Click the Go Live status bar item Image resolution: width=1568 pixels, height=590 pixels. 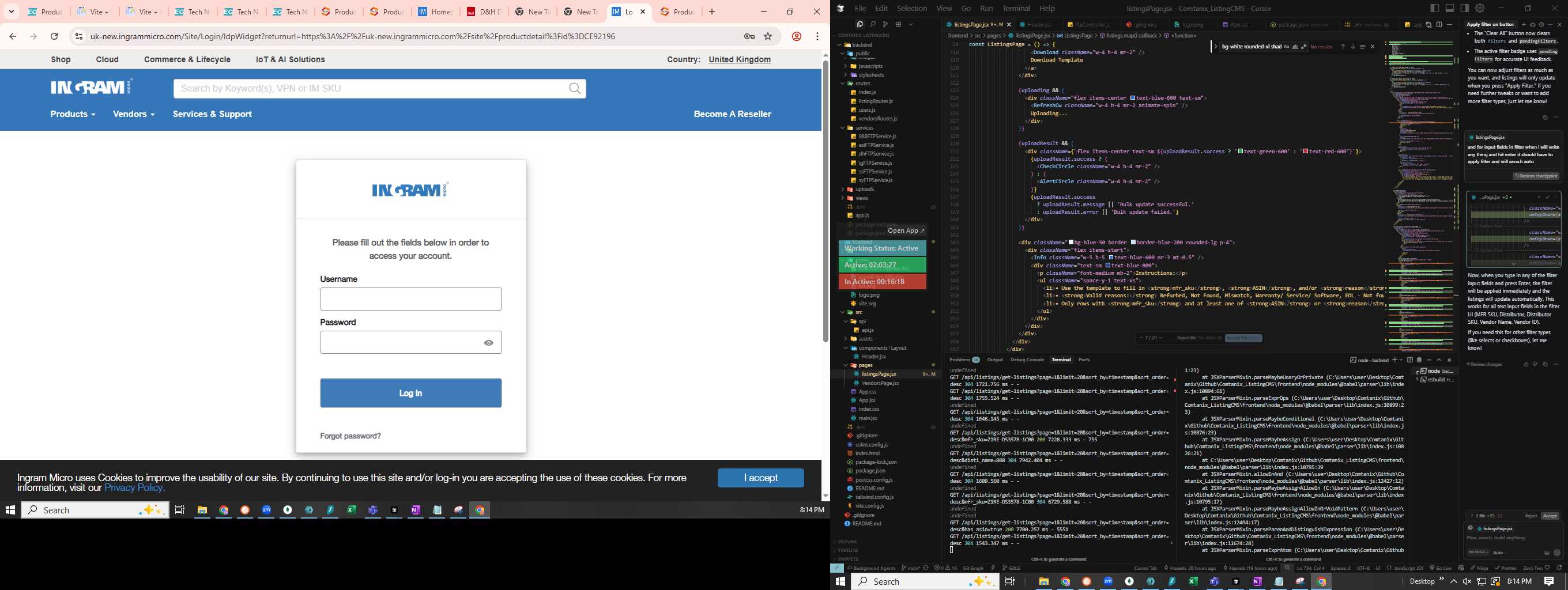point(1441,568)
